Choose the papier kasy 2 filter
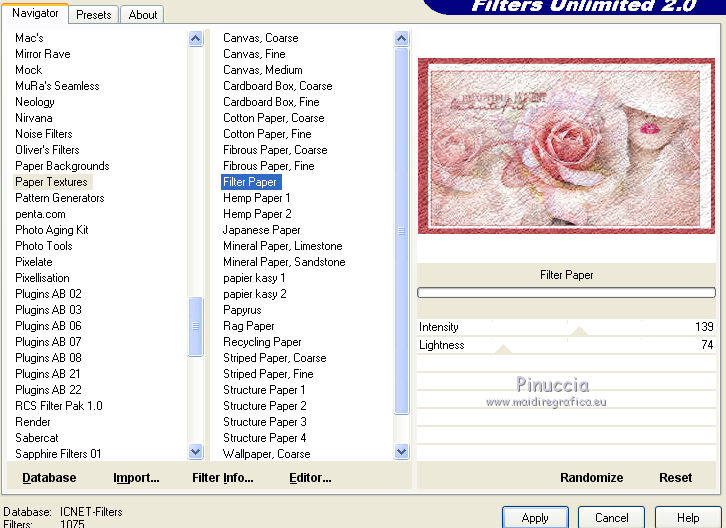 click(255, 294)
